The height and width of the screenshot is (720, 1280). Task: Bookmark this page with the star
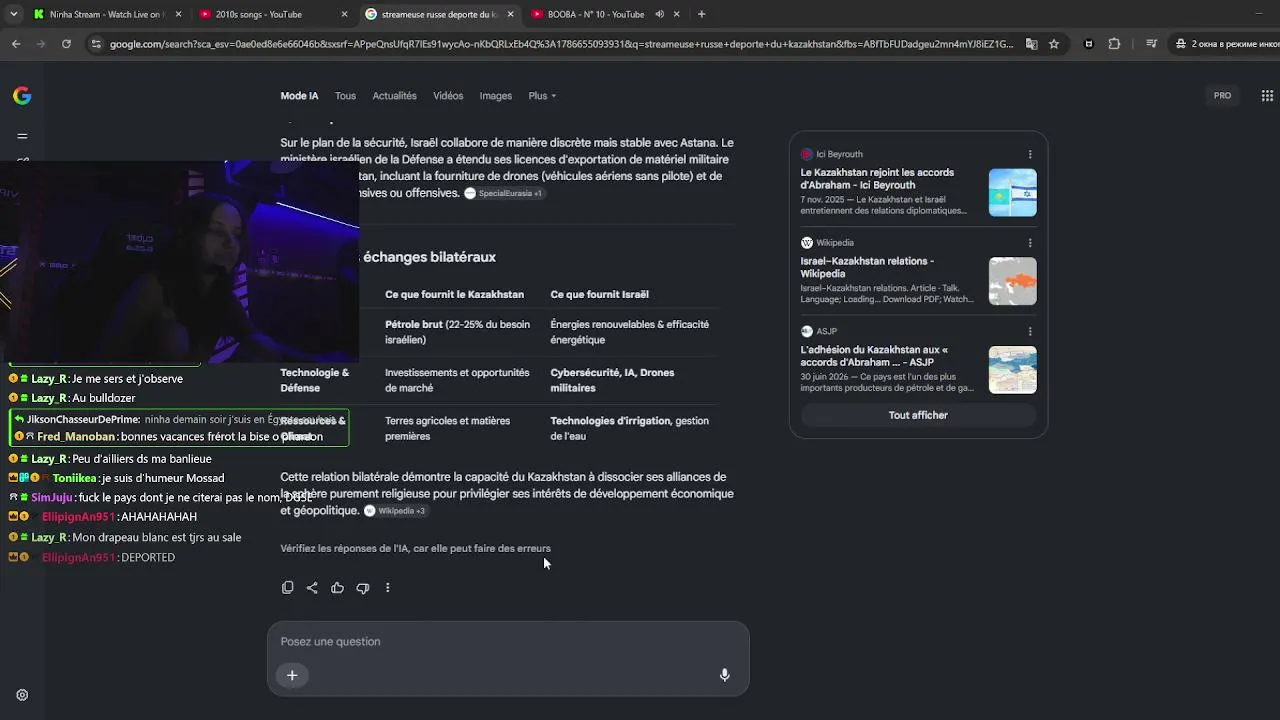click(x=1054, y=44)
